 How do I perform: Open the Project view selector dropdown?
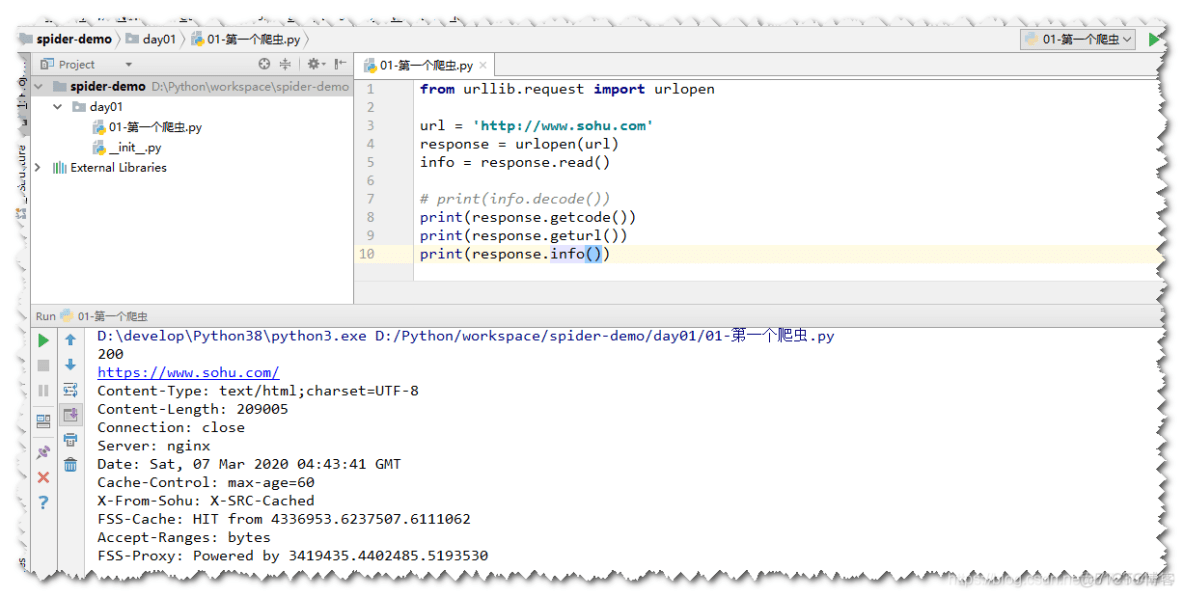tap(128, 65)
